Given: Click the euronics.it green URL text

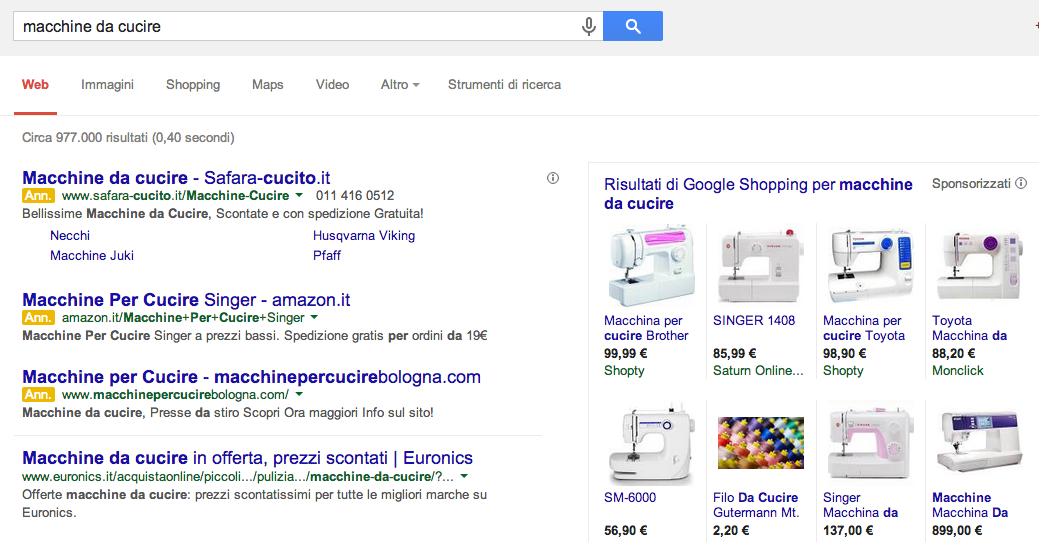Looking at the screenshot, I should [x=238, y=476].
